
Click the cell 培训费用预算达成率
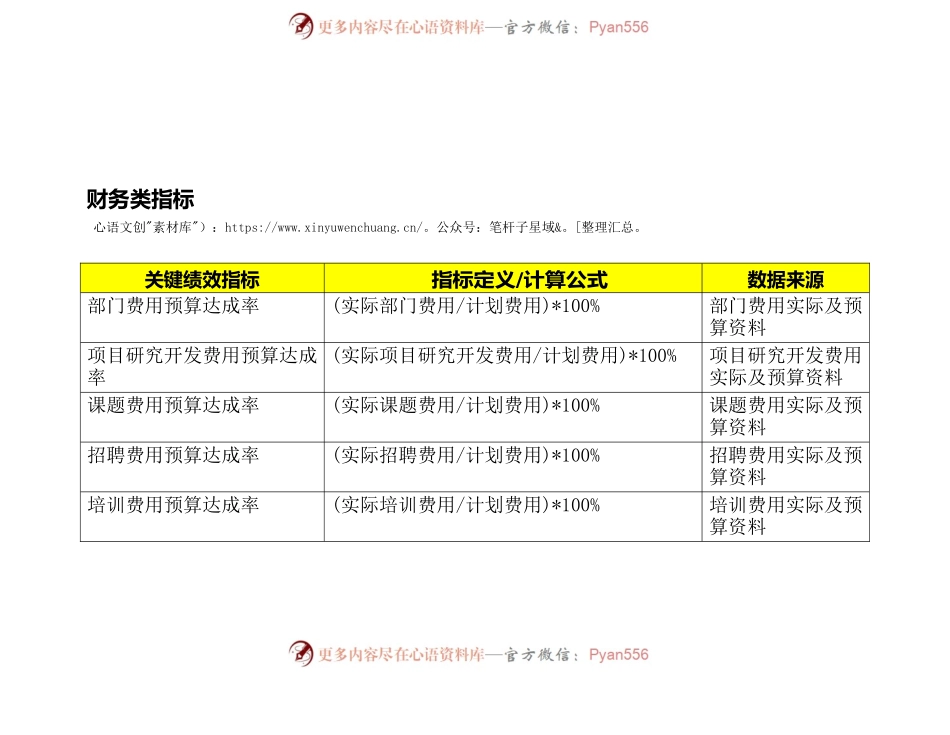pos(202,516)
